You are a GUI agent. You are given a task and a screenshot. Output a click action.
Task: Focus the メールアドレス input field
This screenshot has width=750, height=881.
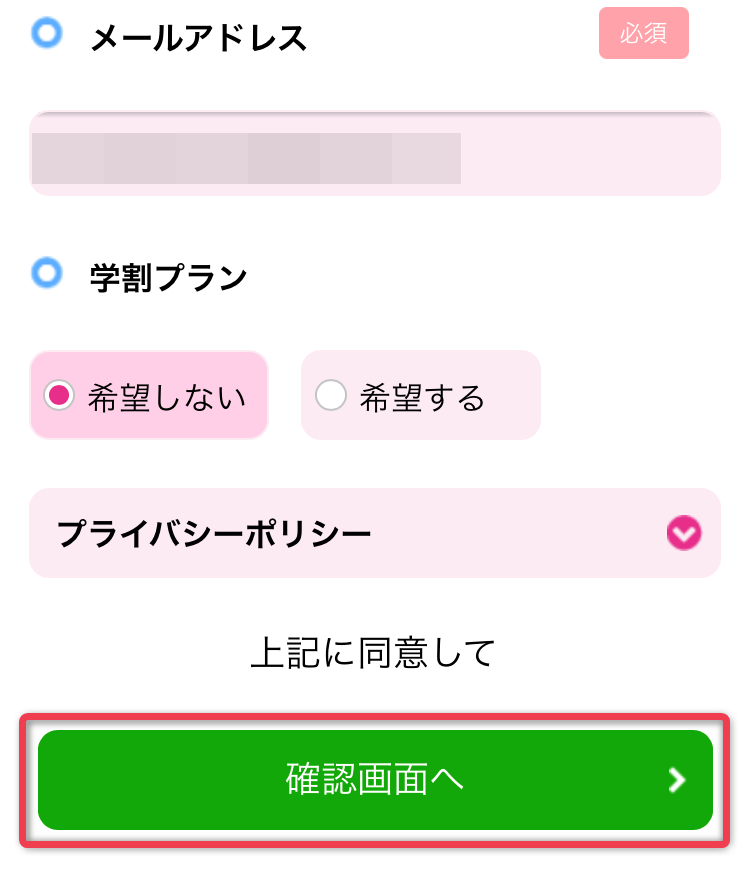[x=375, y=154]
